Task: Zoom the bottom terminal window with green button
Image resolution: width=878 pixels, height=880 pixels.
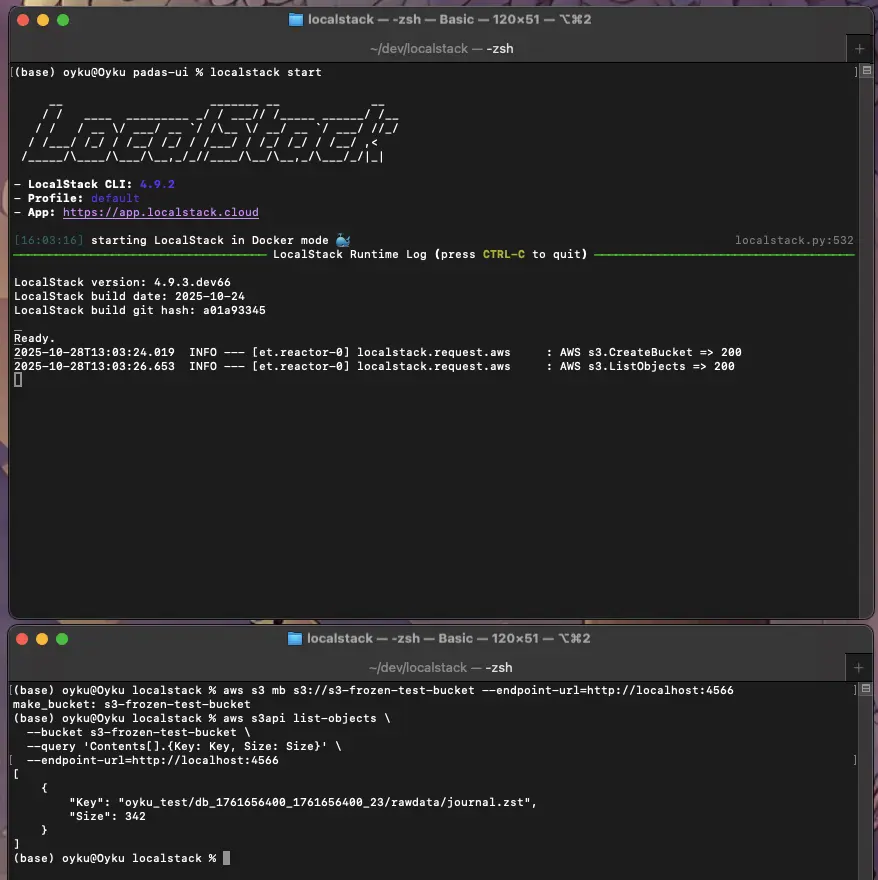Action: (x=63, y=639)
